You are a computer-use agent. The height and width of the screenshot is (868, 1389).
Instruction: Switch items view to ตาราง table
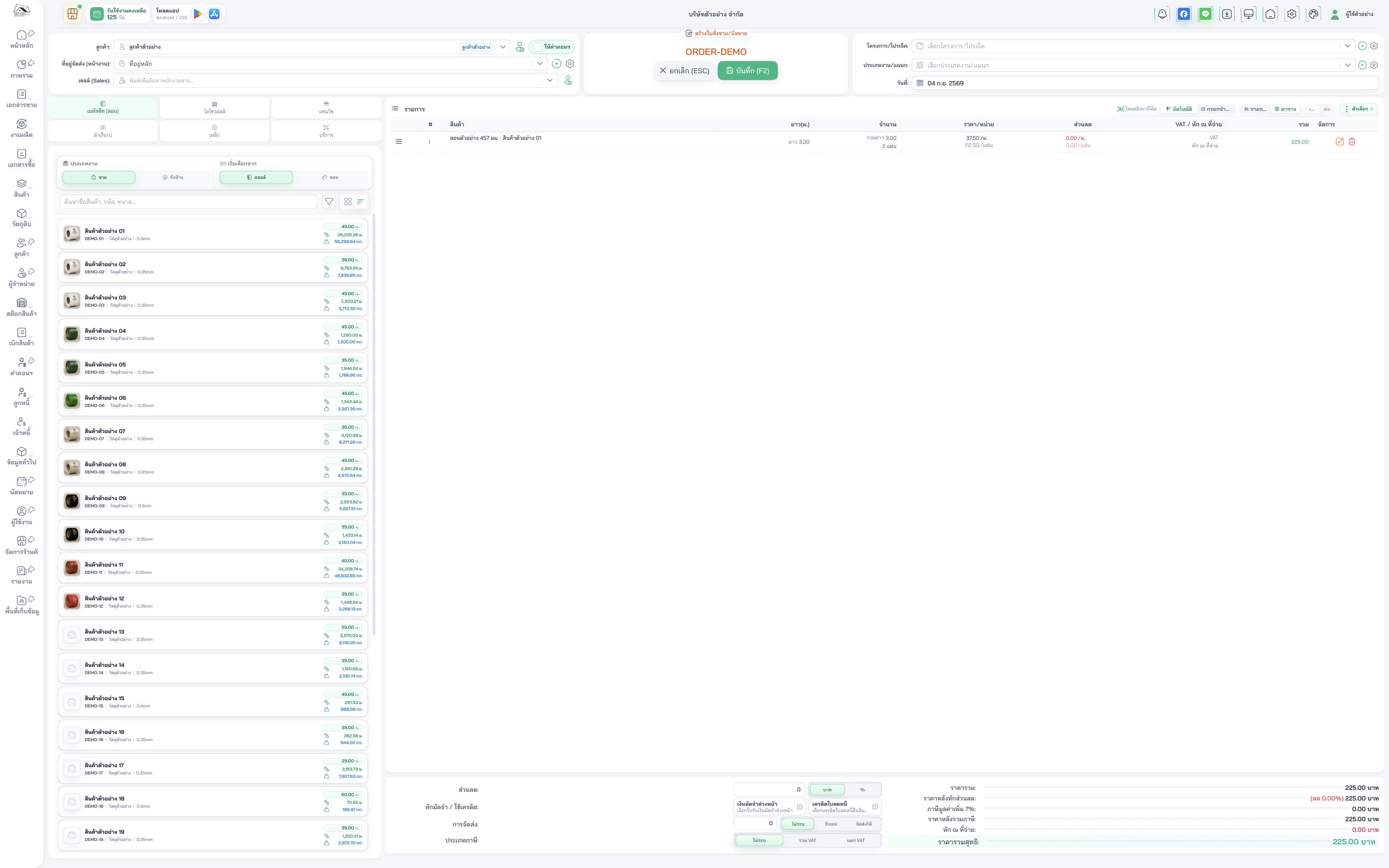coord(1286,109)
